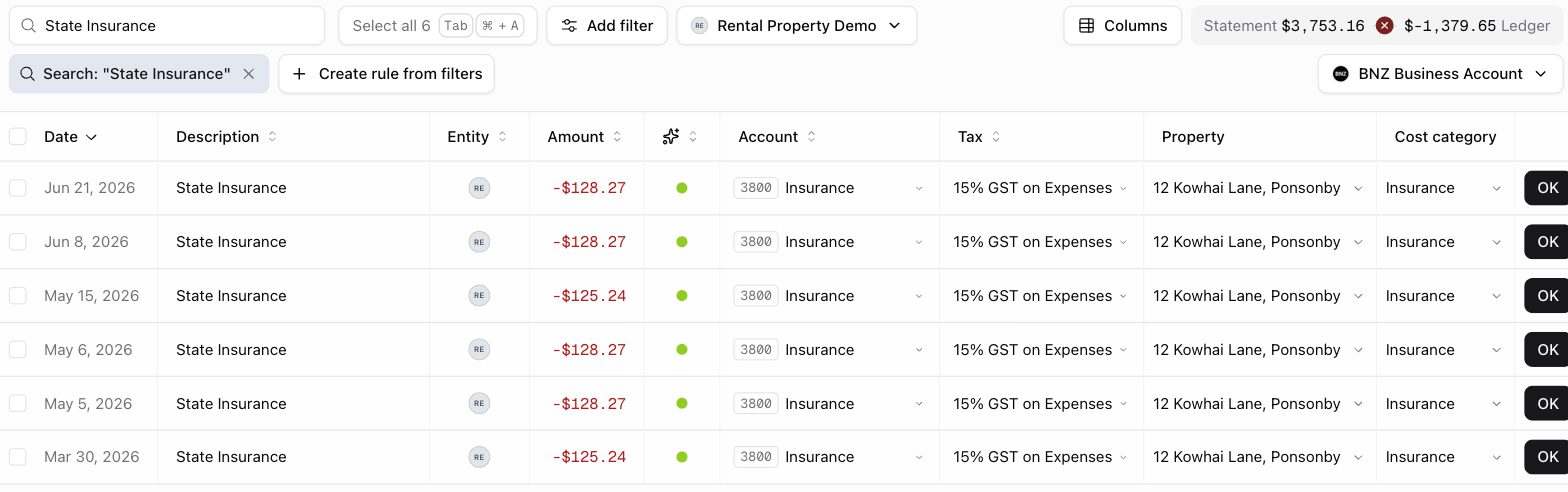Check the May 15, 2026 row checkbox
The height and width of the screenshot is (492, 1568).
tap(18, 296)
